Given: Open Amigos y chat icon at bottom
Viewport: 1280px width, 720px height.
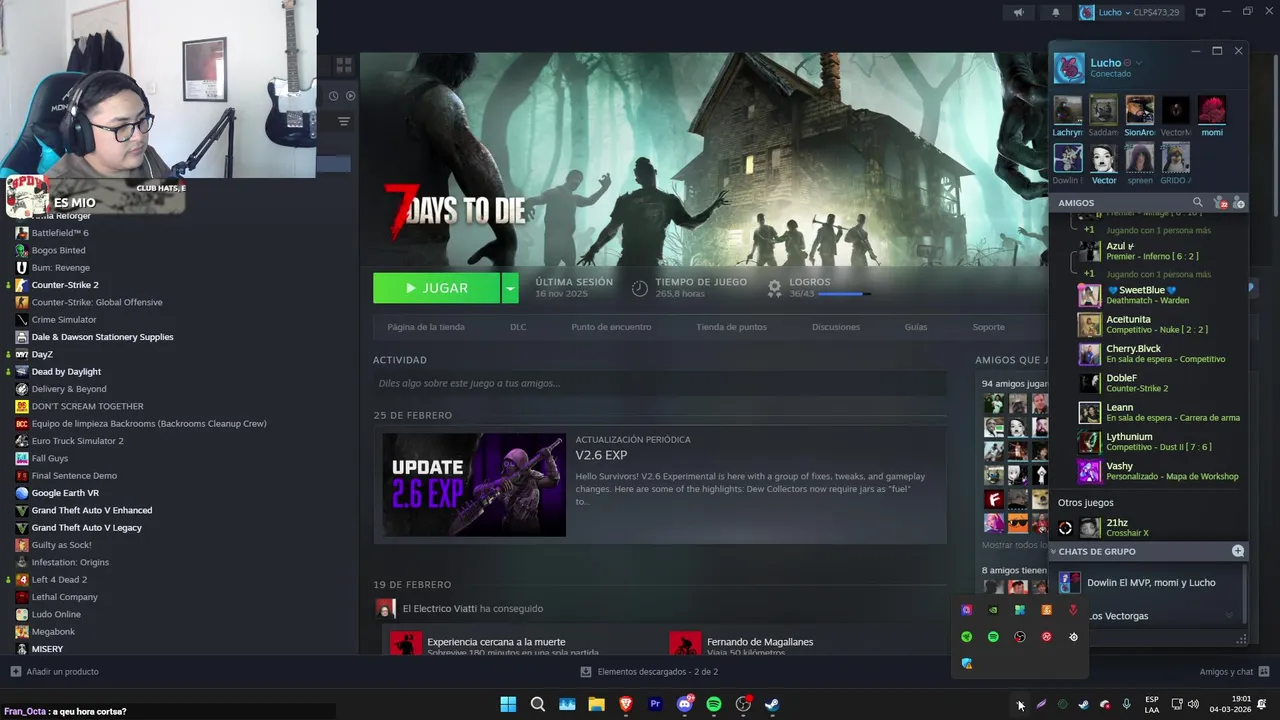Looking at the screenshot, I should pos(1264,671).
